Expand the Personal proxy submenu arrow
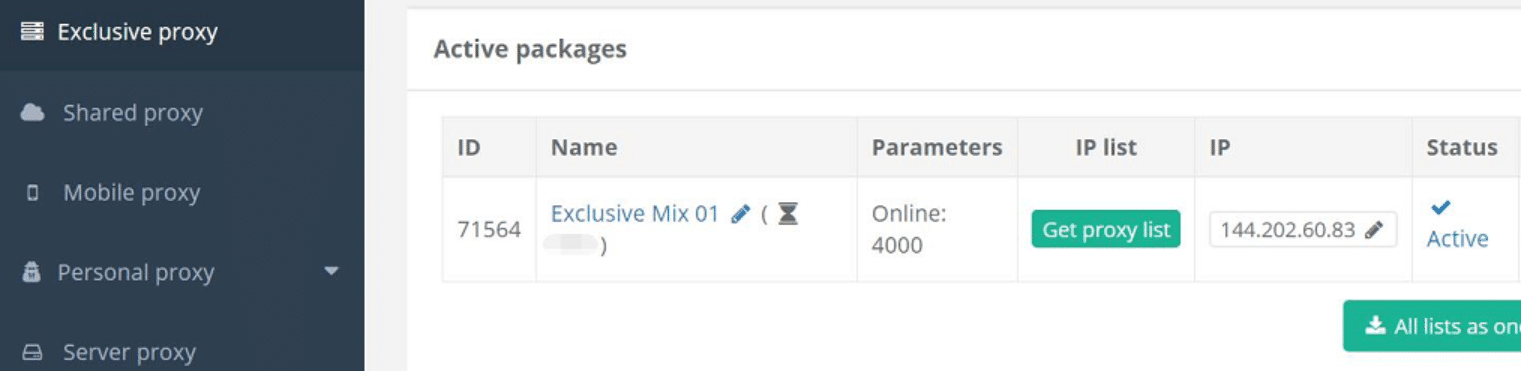 (332, 271)
